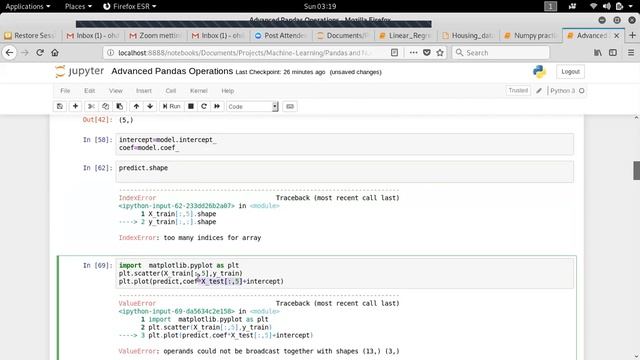640x360 pixels.
Task: Interrupt the kernel with stop icon
Action: pos(191,107)
